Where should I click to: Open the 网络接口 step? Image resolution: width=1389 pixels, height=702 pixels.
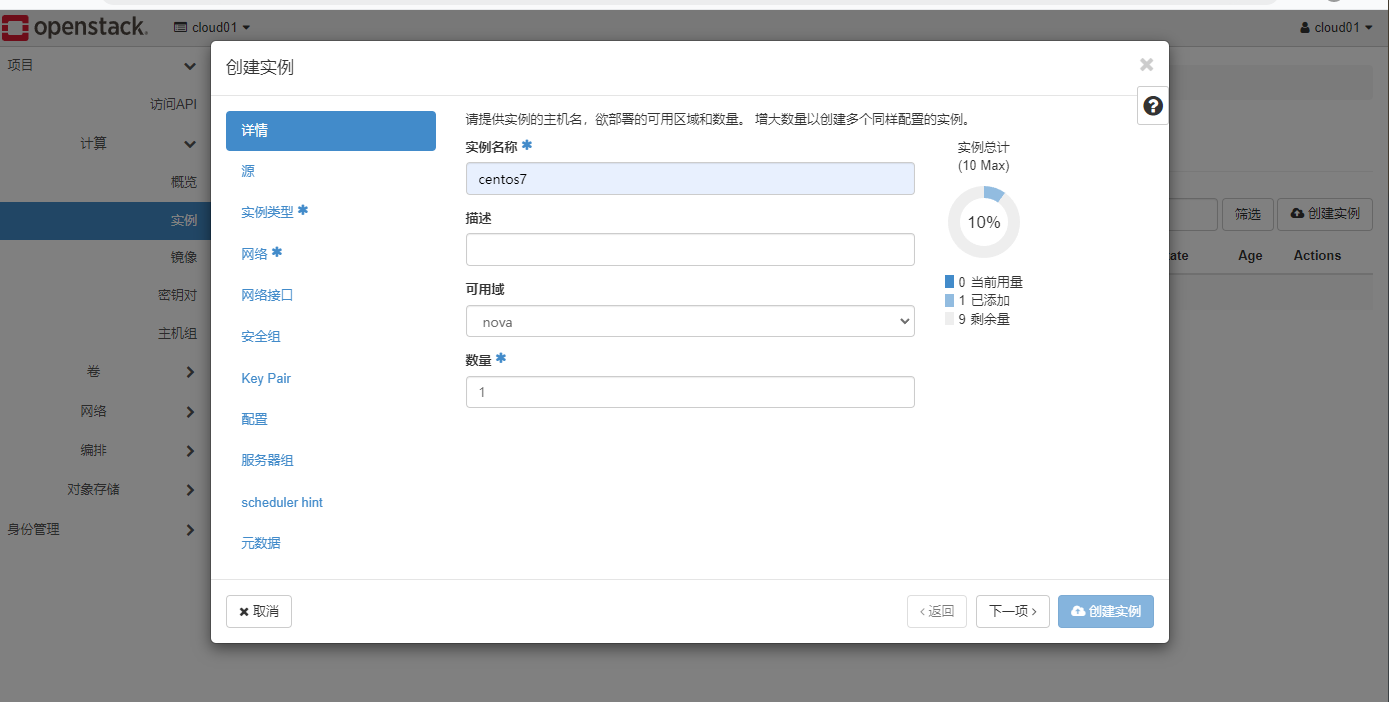pos(267,295)
